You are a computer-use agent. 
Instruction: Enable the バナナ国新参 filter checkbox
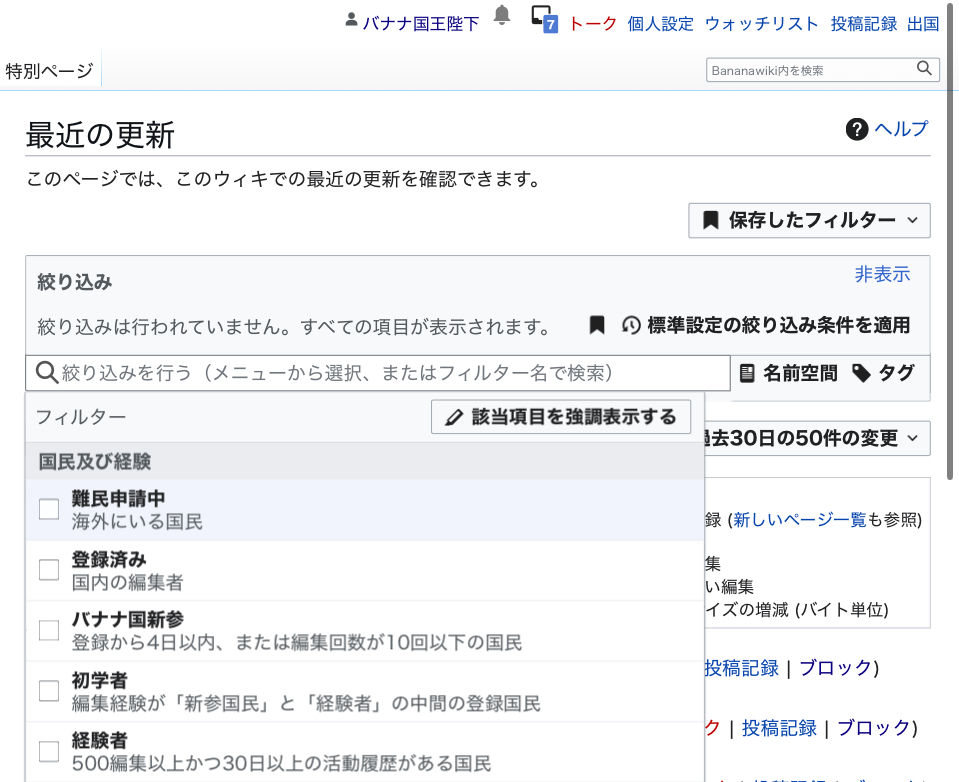tap(49, 630)
